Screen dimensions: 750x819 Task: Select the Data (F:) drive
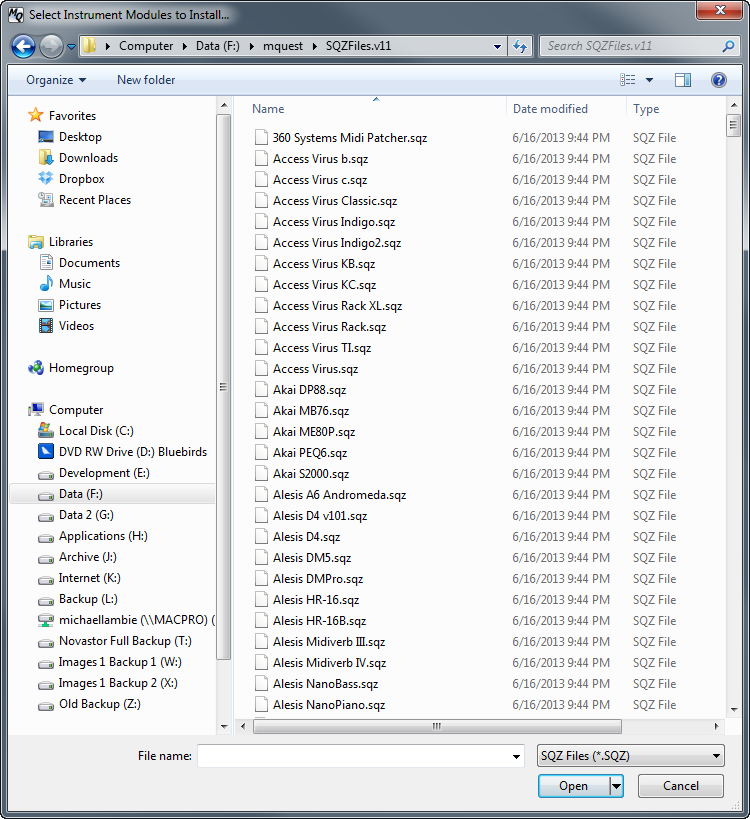[x=112, y=494]
